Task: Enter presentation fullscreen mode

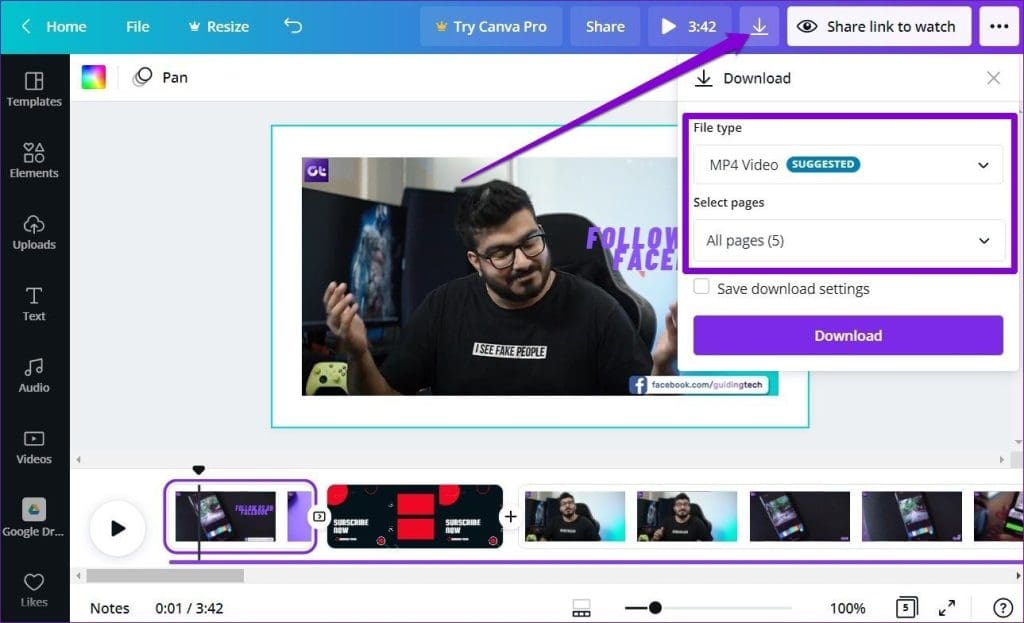Action: tap(948, 607)
